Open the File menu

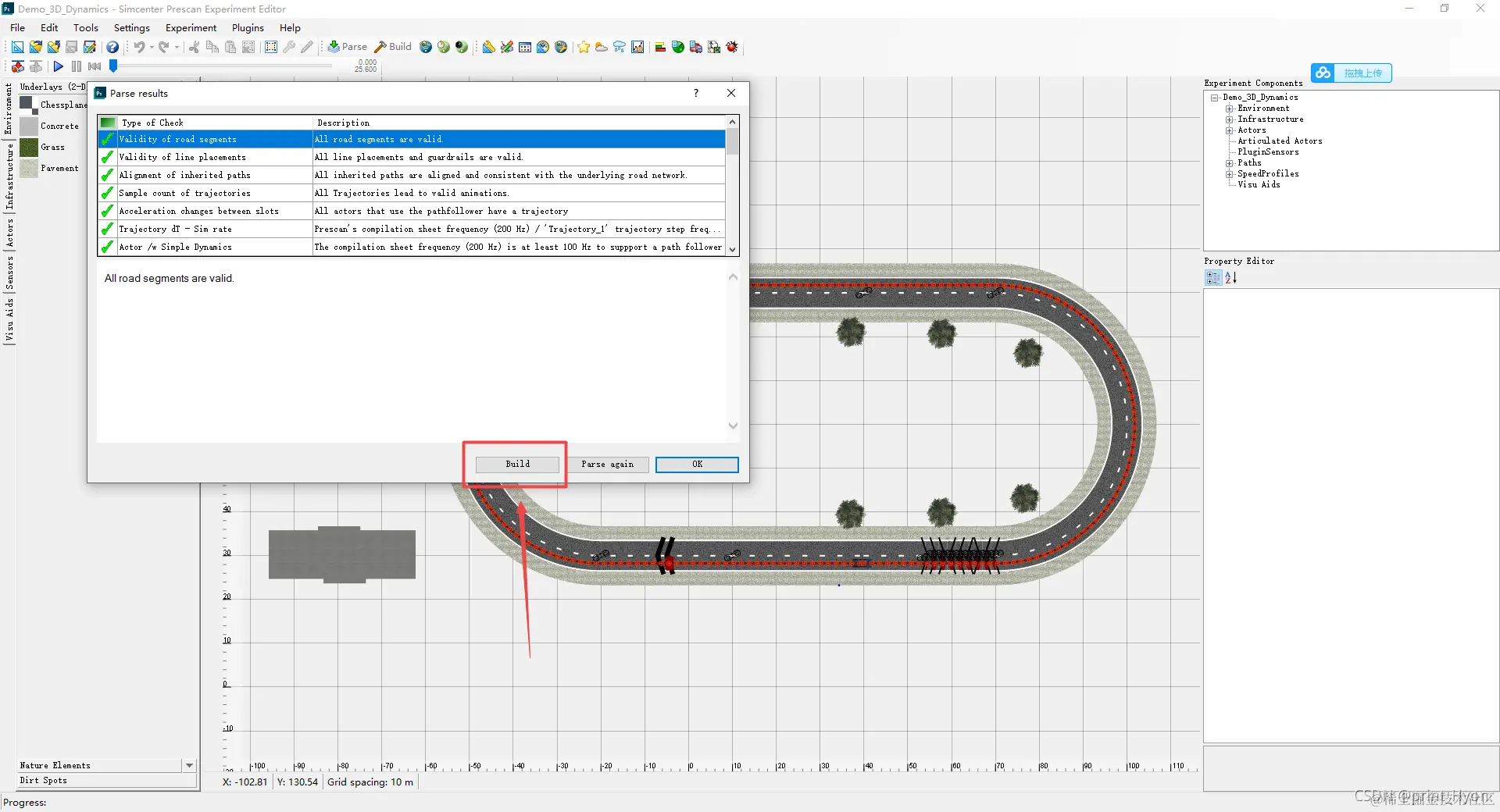pyautogui.click(x=17, y=27)
